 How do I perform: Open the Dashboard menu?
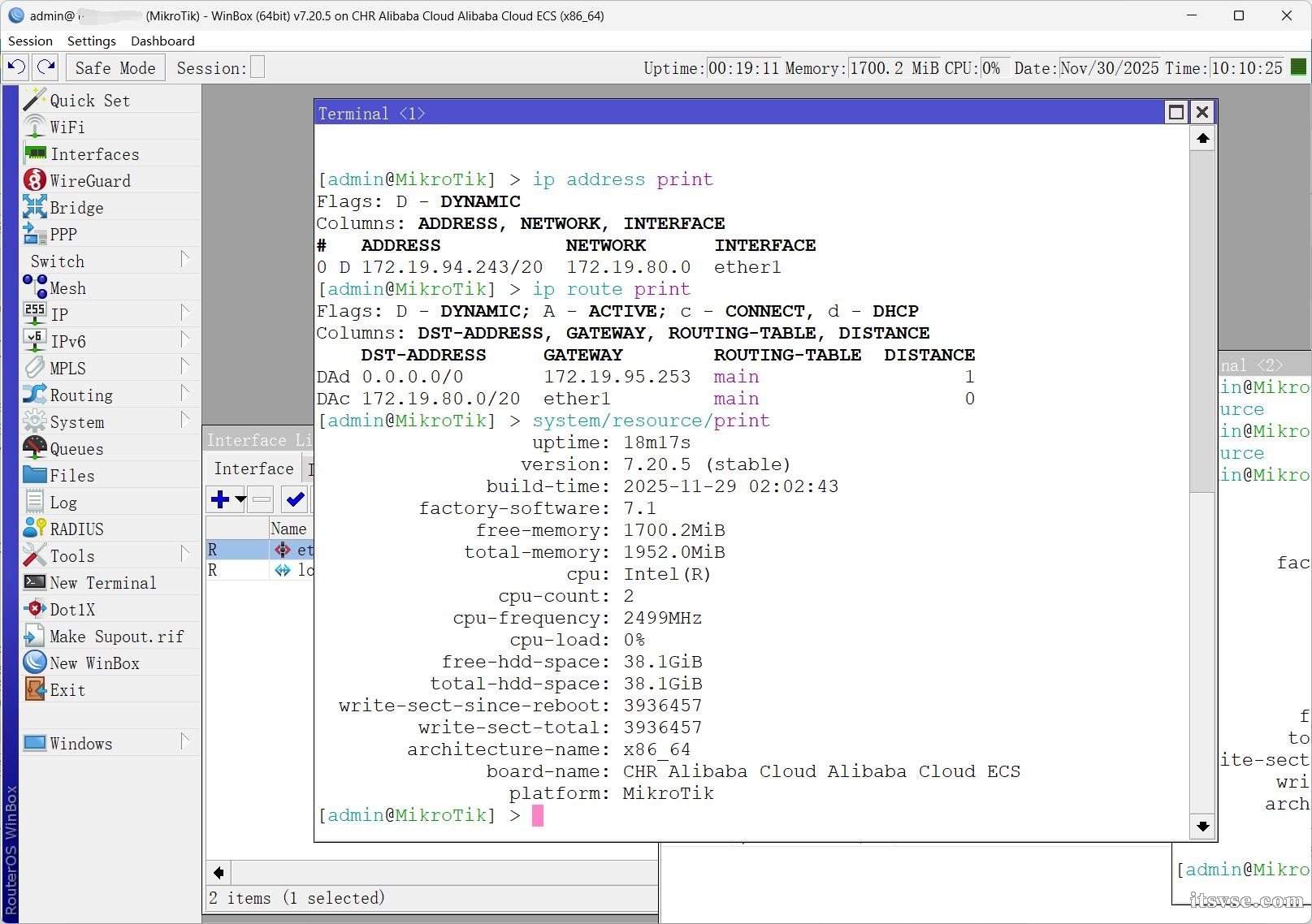click(x=162, y=41)
